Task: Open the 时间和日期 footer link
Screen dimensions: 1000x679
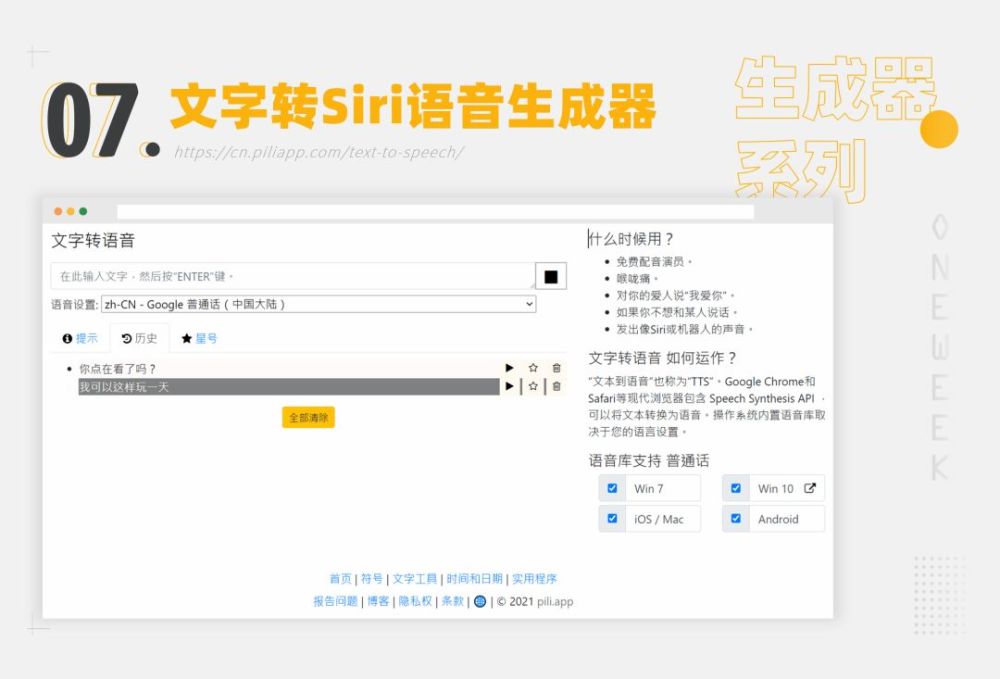Action: pos(474,579)
